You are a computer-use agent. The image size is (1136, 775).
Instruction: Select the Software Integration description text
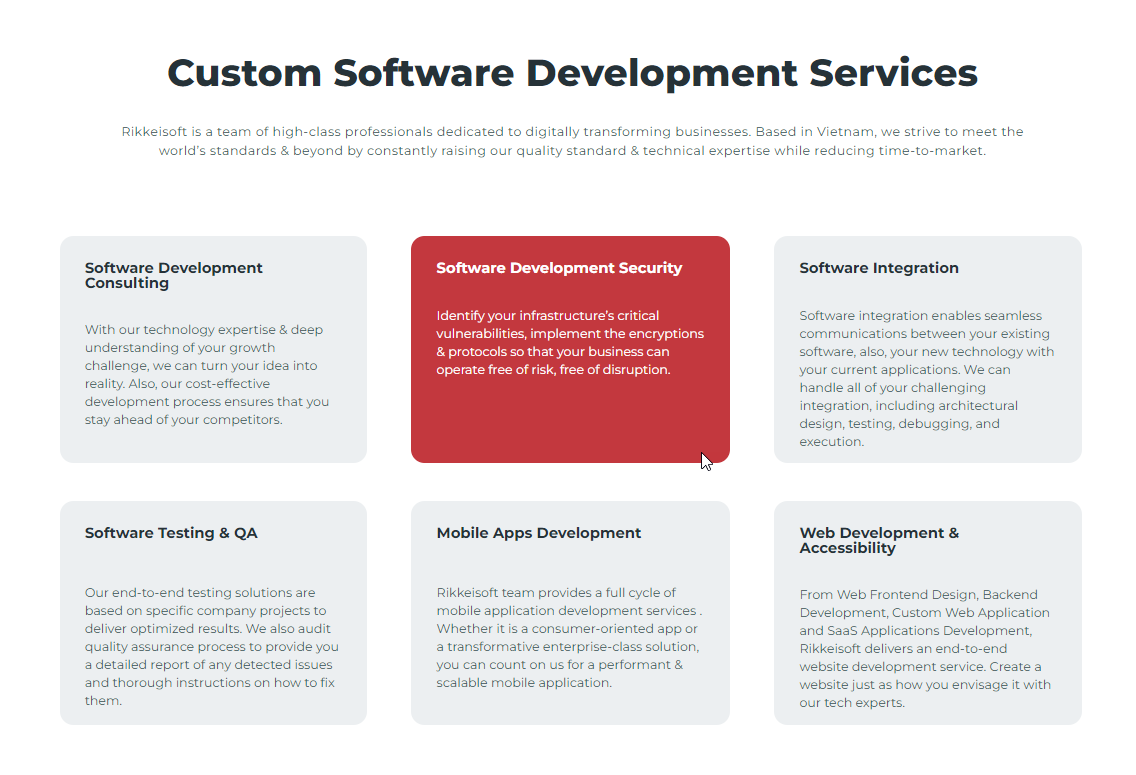click(x=927, y=378)
